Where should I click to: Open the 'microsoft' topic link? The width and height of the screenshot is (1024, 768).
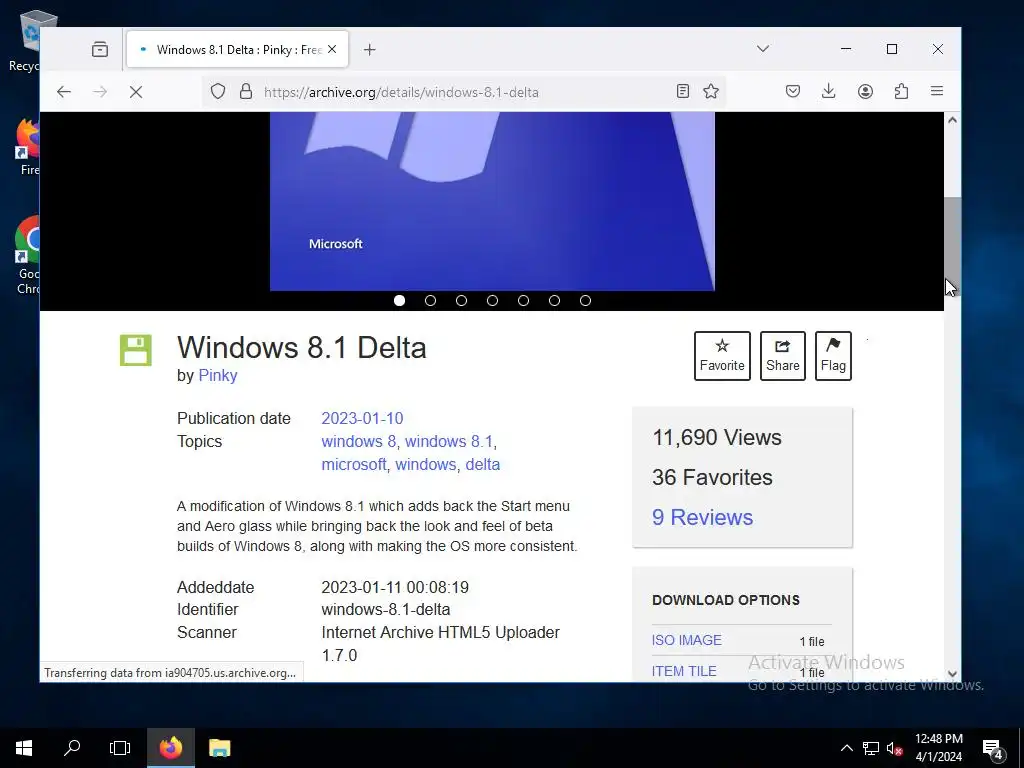pyautogui.click(x=354, y=464)
